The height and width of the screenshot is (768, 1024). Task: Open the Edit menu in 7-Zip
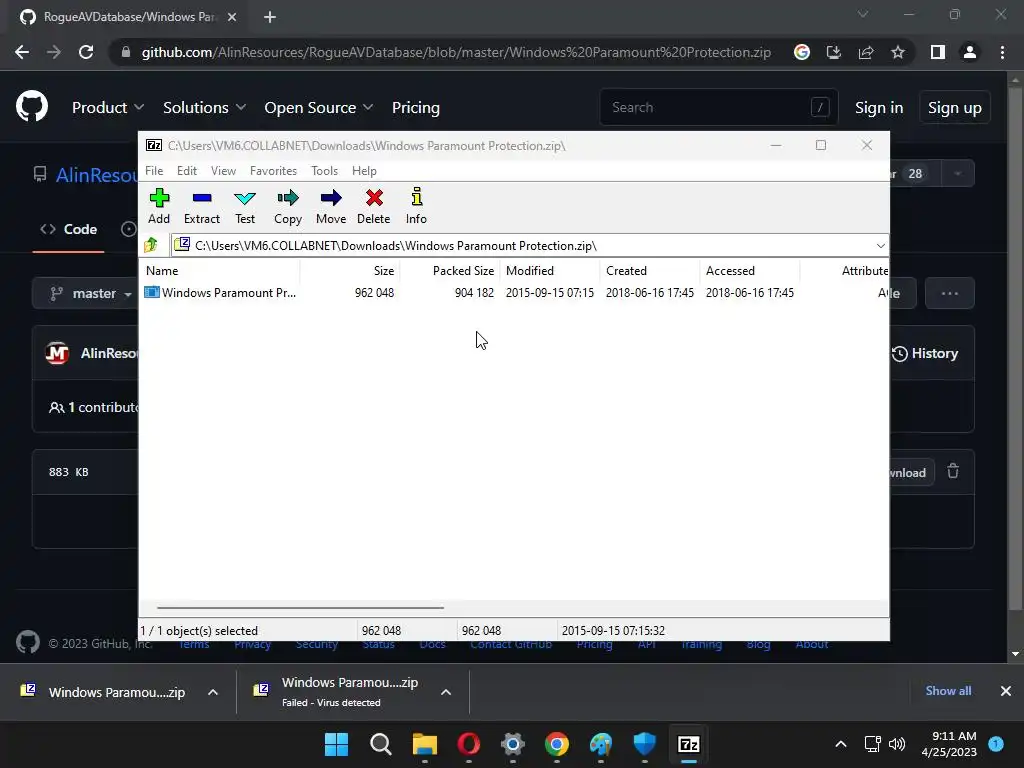point(187,170)
